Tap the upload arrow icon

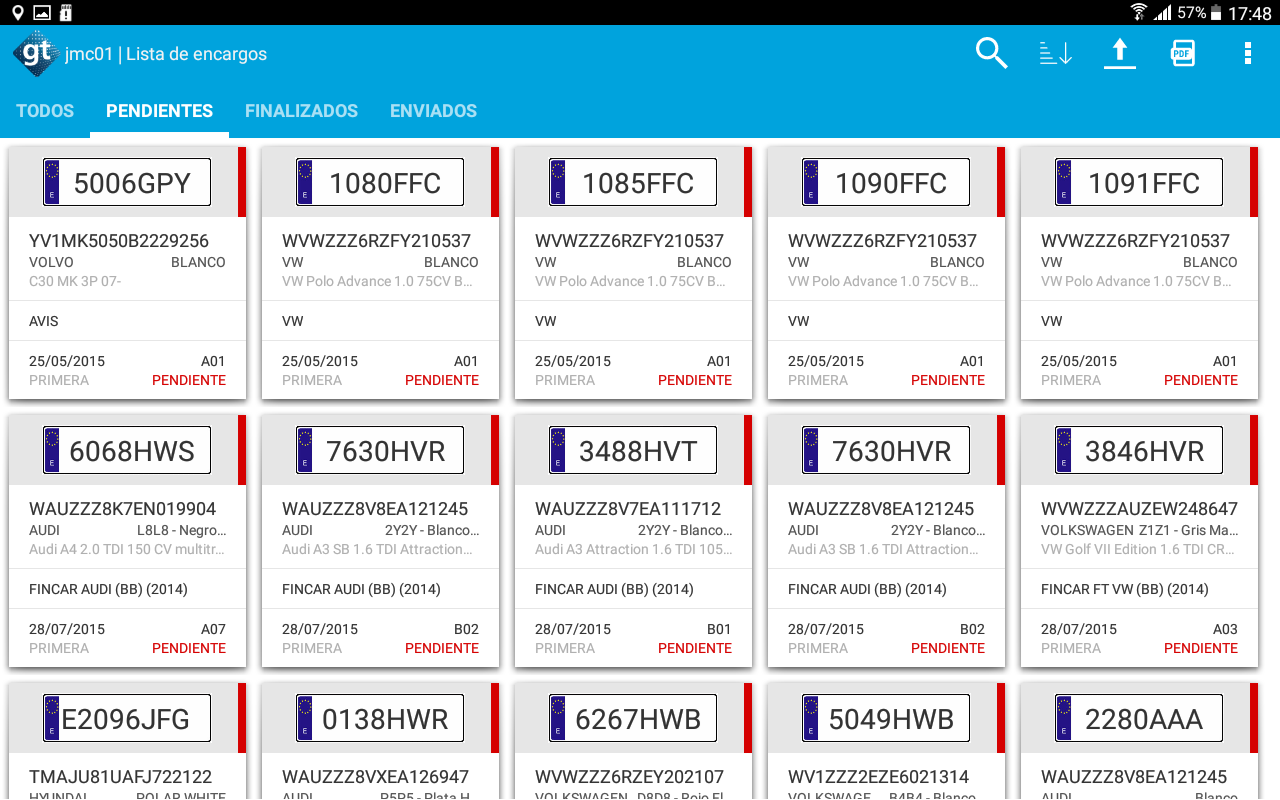pos(1119,53)
